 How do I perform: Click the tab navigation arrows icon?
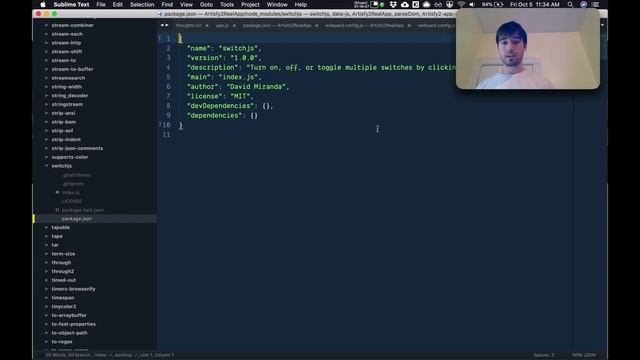pyautogui.click(x=164, y=25)
